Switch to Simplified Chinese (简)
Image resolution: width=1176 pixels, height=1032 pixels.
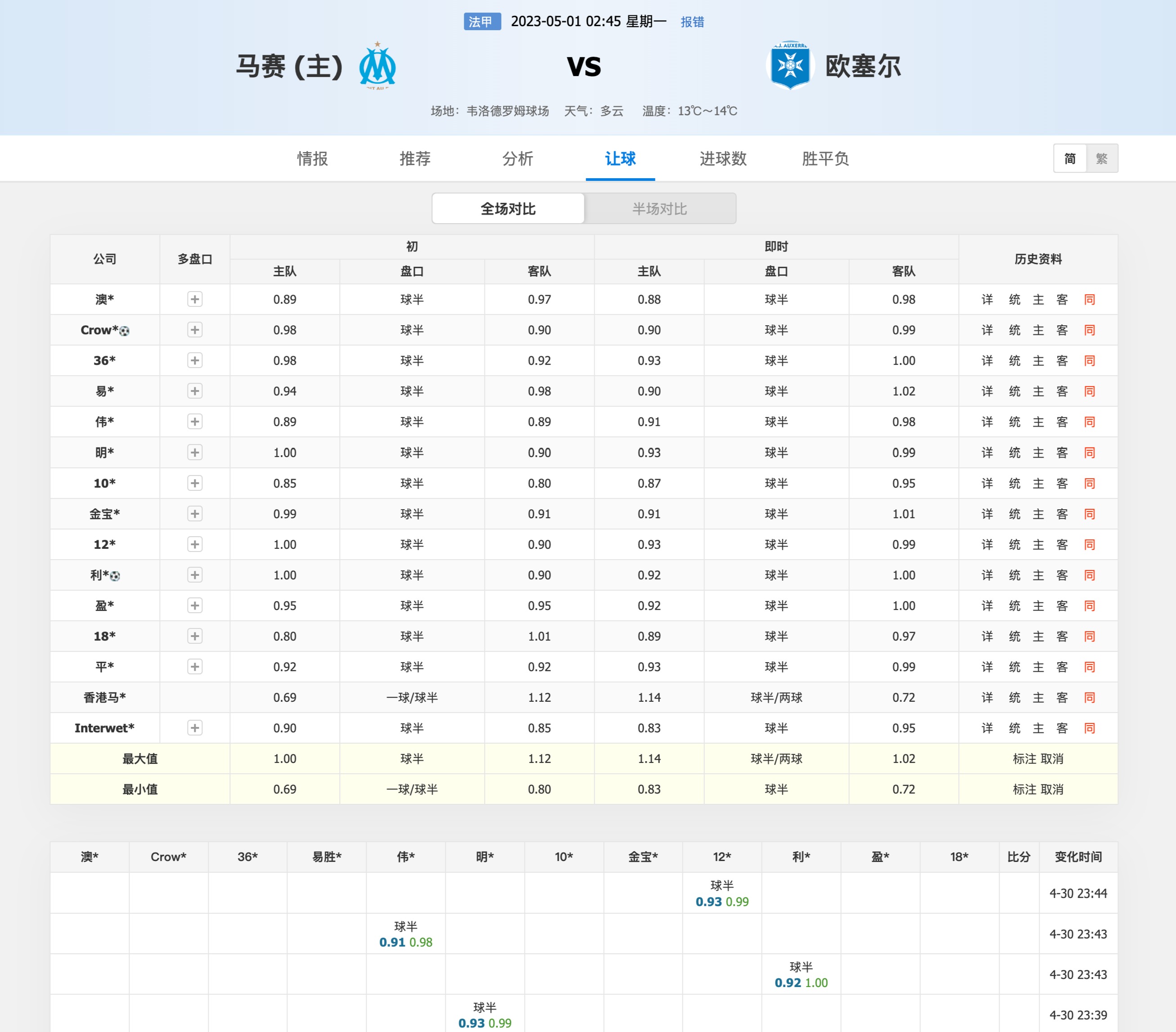point(1069,158)
